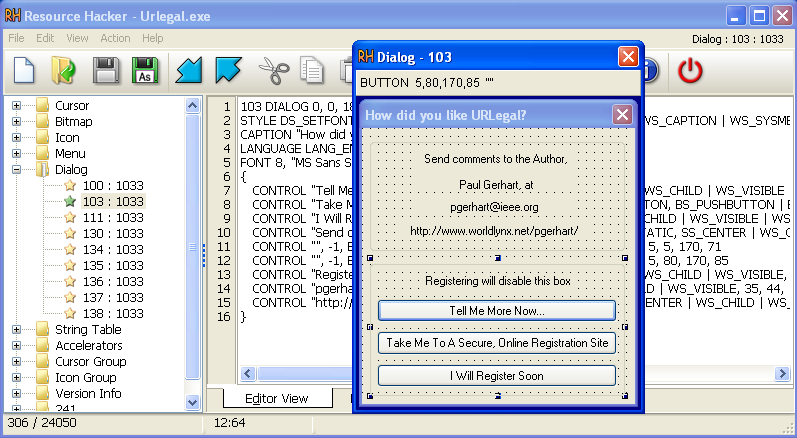Click the New blank file icon
The height and width of the screenshot is (438, 797).
click(x=24, y=70)
